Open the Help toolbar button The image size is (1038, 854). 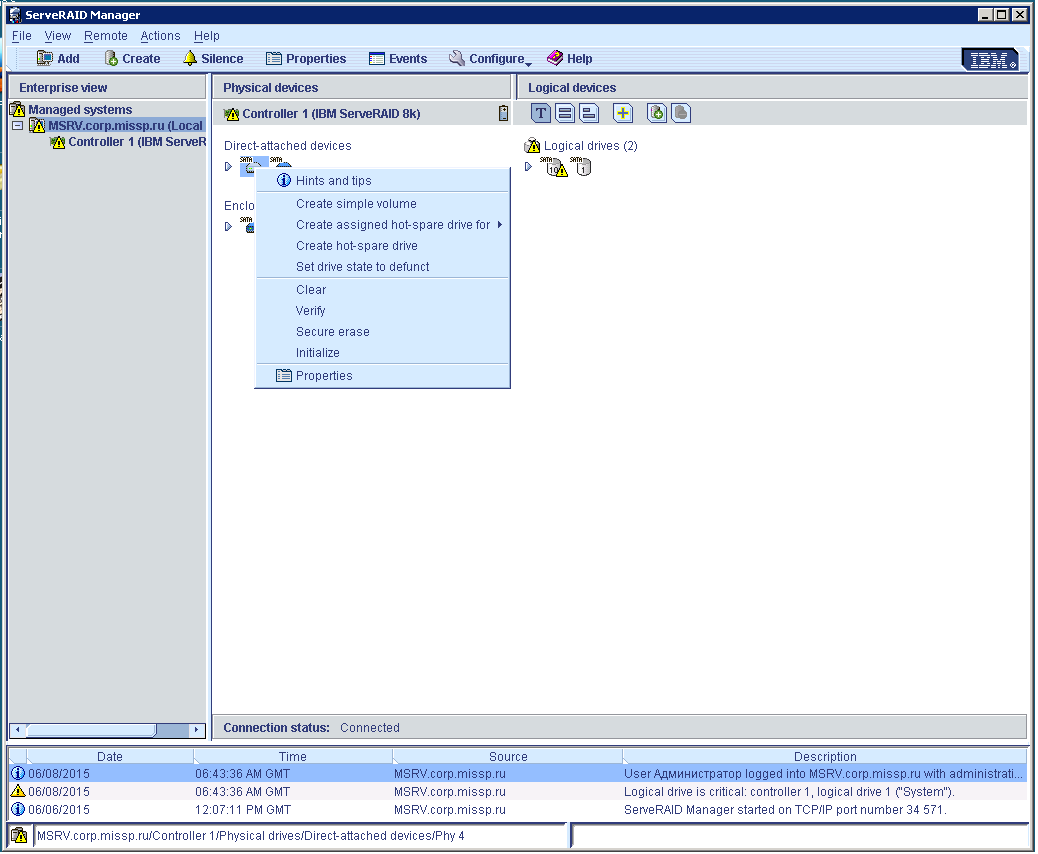(569, 59)
